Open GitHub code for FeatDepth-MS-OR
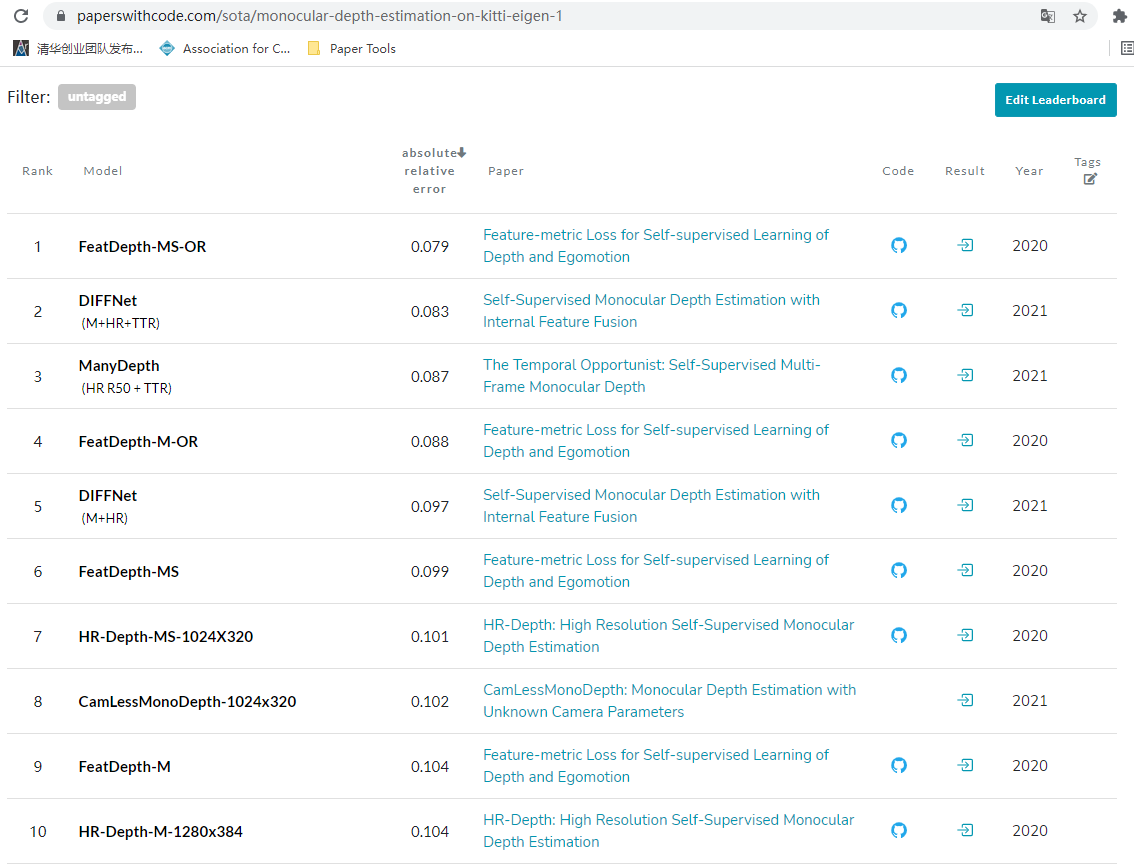1134x865 pixels. click(898, 246)
